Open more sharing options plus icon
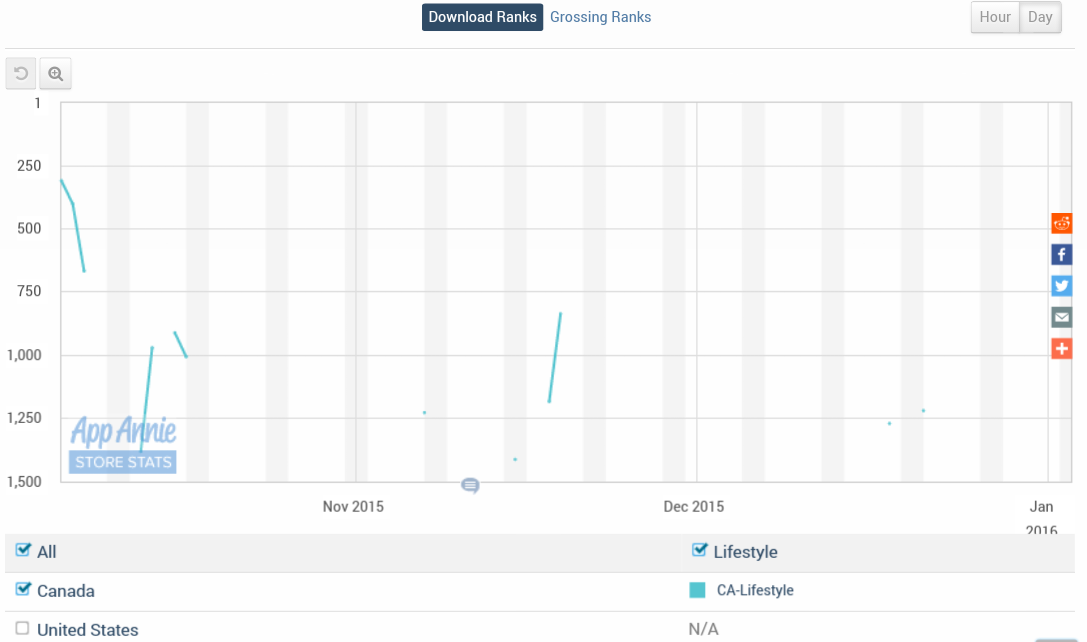This screenshot has width=1087, height=642. [x=1061, y=349]
